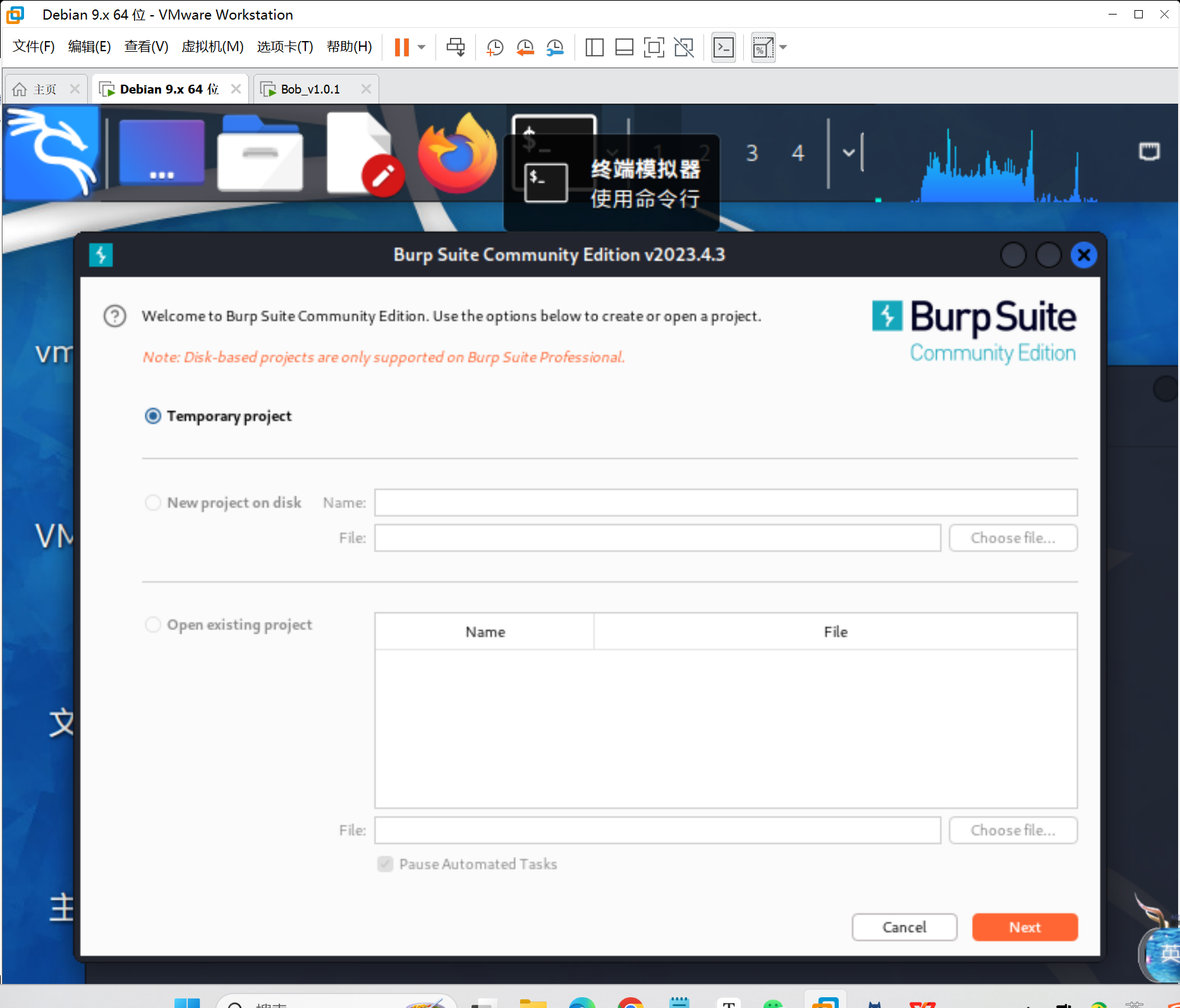This screenshot has width=1180, height=1008.
Task: Click the Burp Suite window title icon
Action: [101, 255]
